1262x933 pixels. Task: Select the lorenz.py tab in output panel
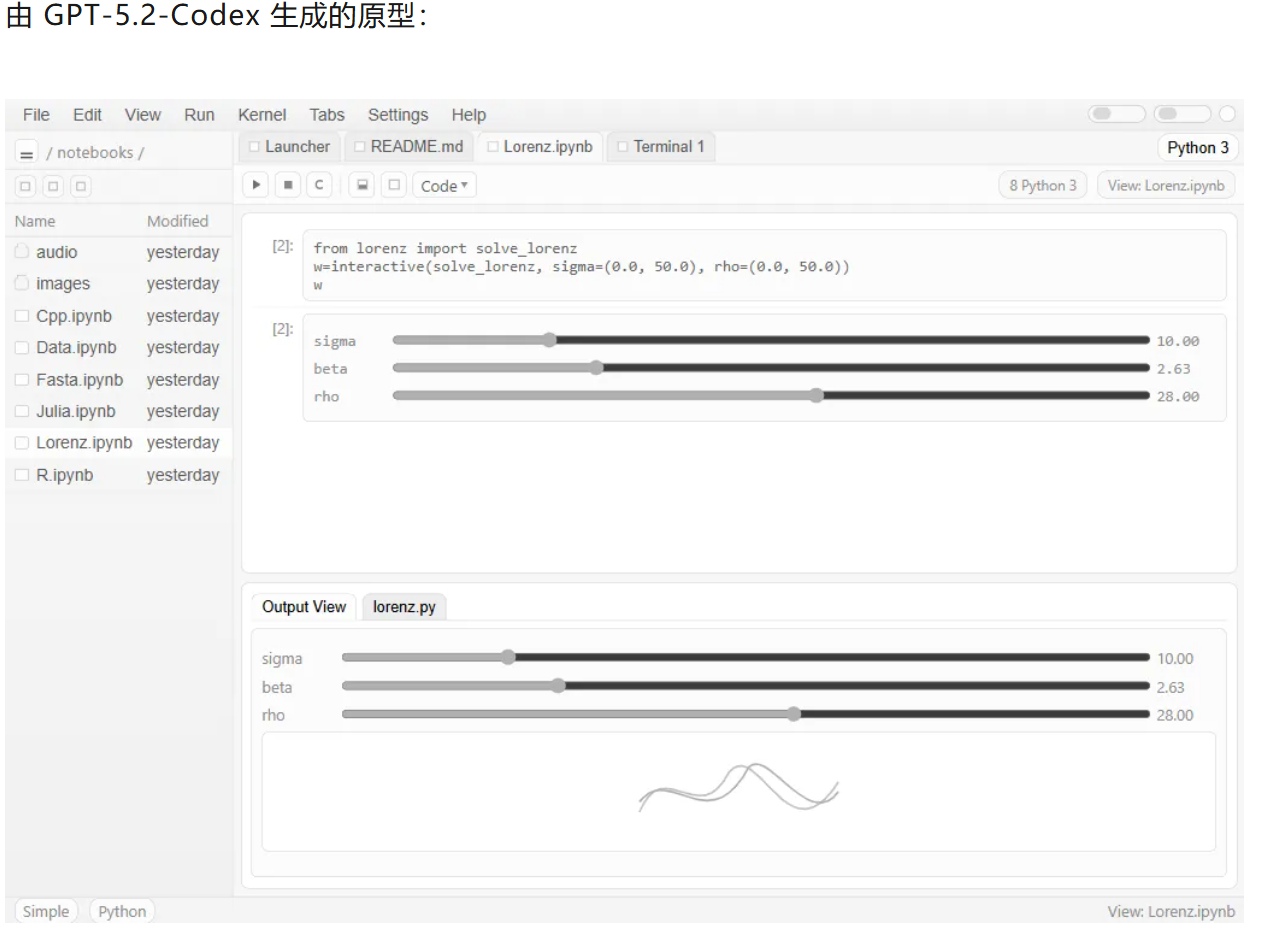pyautogui.click(x=404, y=607)
